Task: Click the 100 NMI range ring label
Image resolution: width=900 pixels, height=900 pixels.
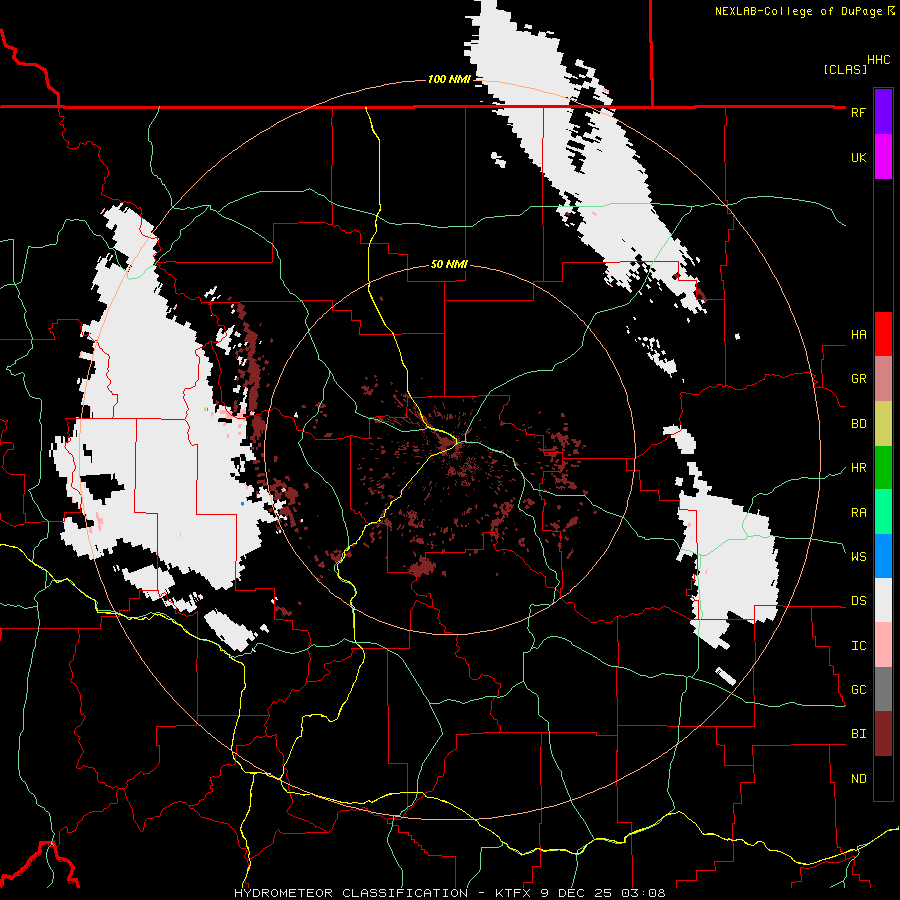Action: coord(449,79)
